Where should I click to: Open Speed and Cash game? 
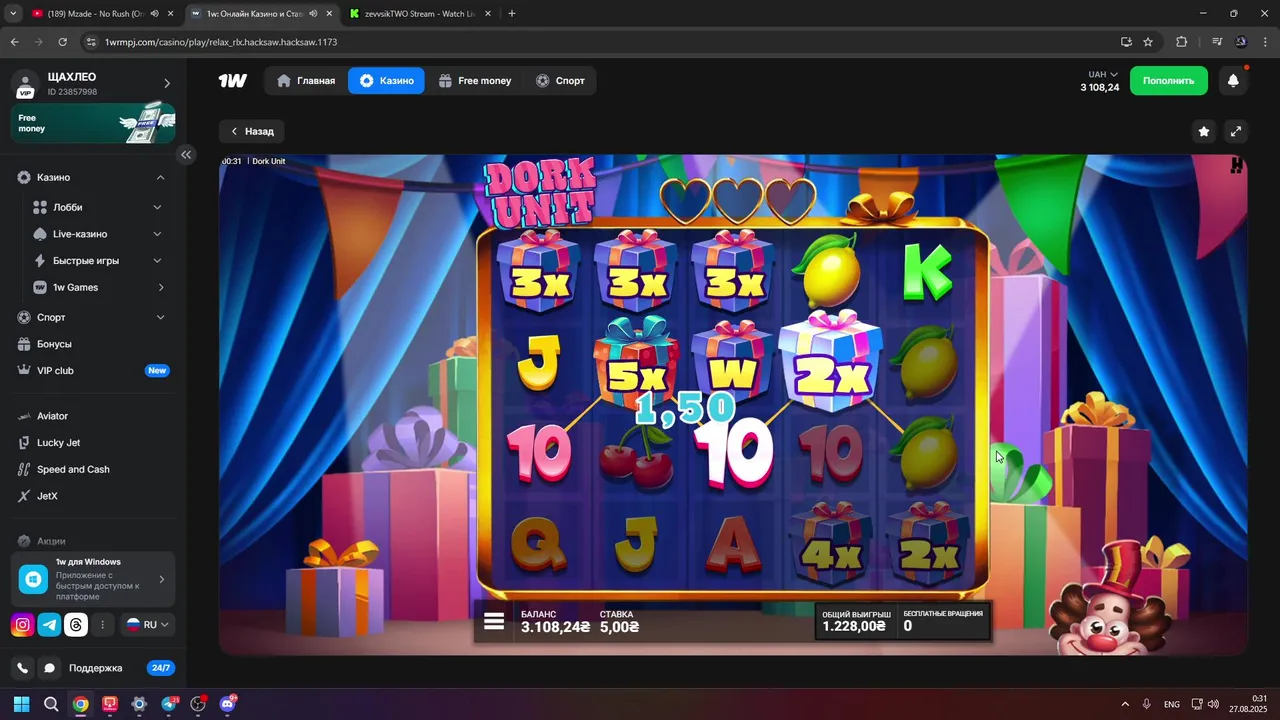tap(73, 470)
